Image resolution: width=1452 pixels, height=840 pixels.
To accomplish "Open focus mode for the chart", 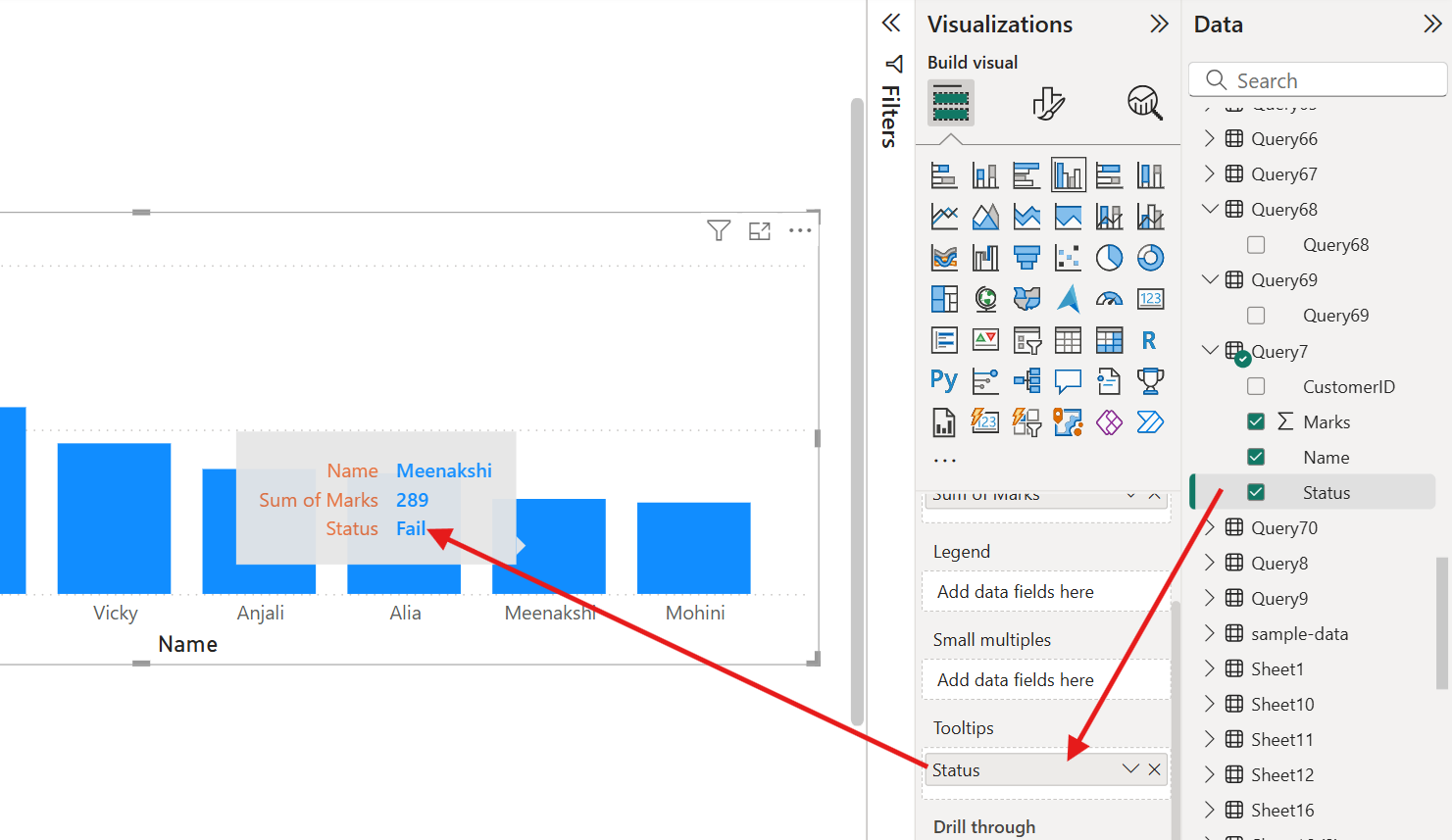I will pos(760,231).
